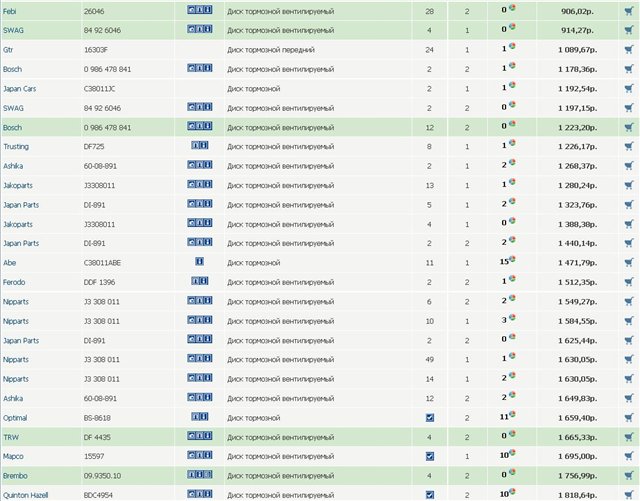
Task: Add Optimal BS-8618 to shopping cart
Action: [629, 418]
